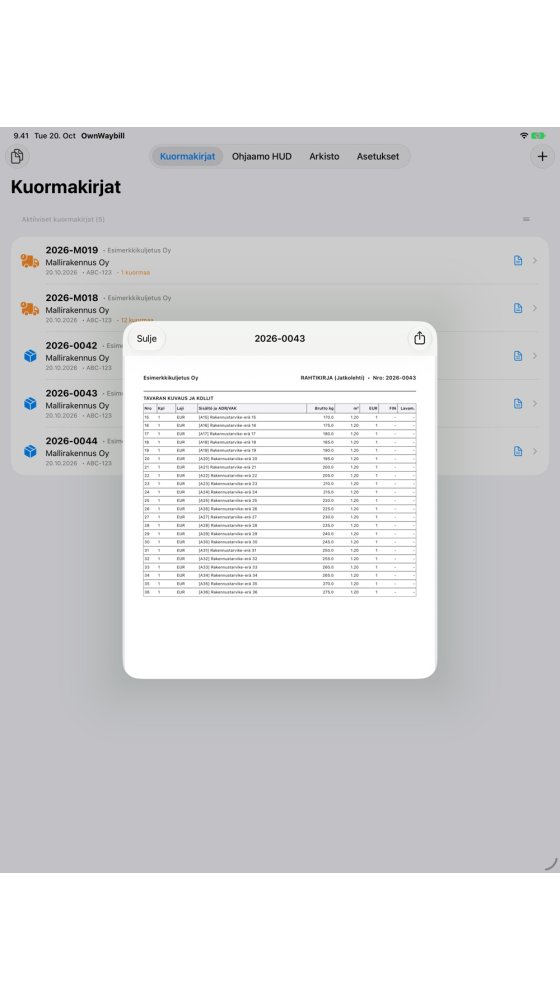Click table row "Rakennustarvike-erä 28"

[279, 526]
